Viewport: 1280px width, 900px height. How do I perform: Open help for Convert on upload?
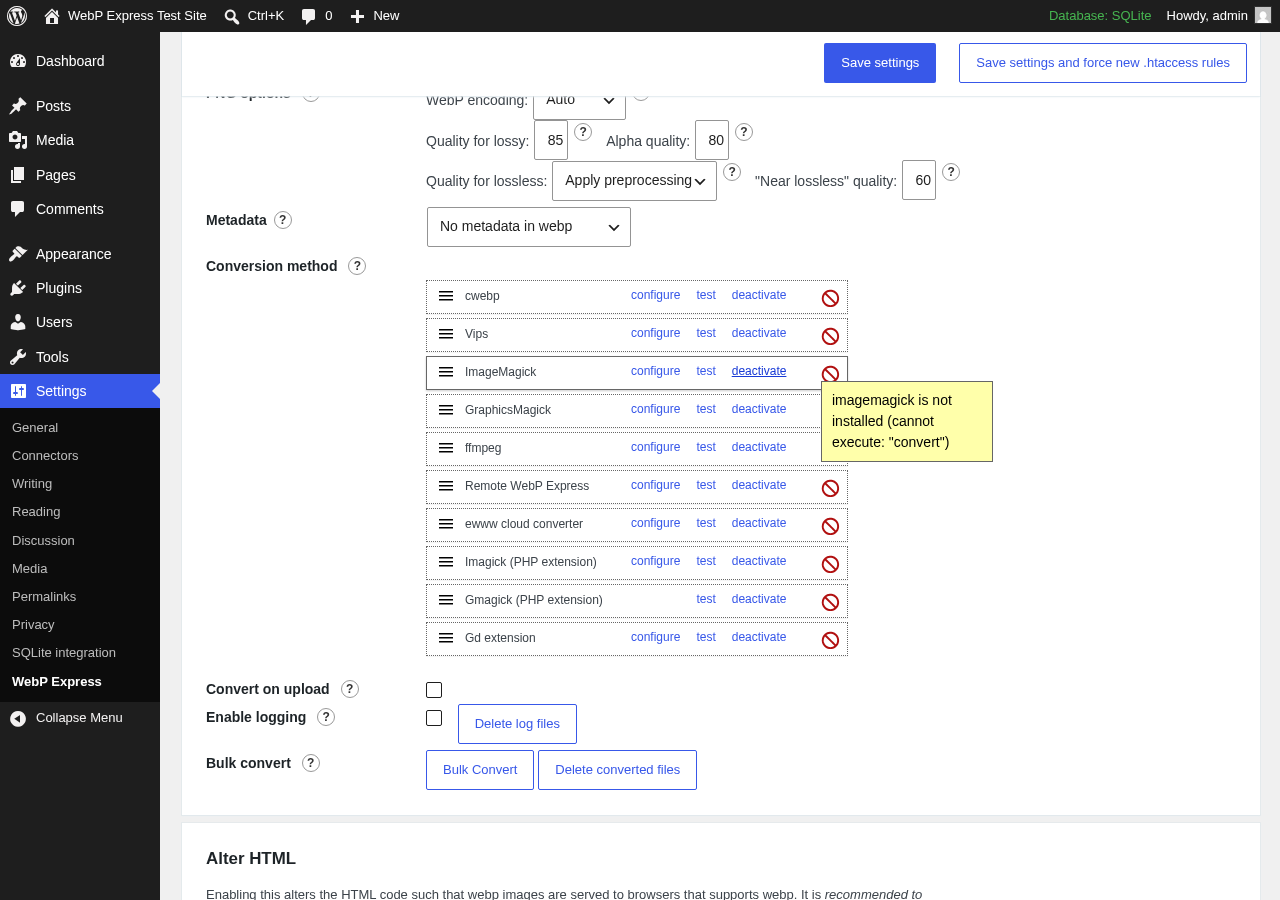(x=350, y=689)
